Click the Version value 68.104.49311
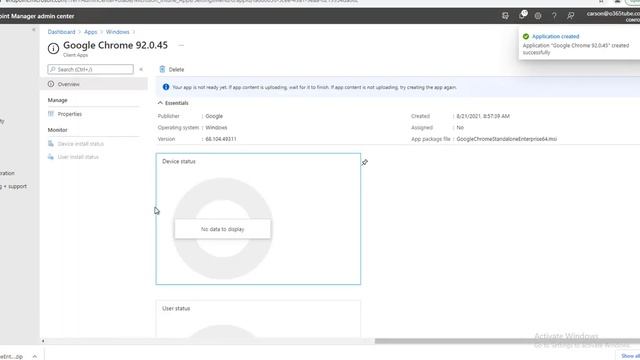Screen dimensions: 640x360 (x=221, y=139)
